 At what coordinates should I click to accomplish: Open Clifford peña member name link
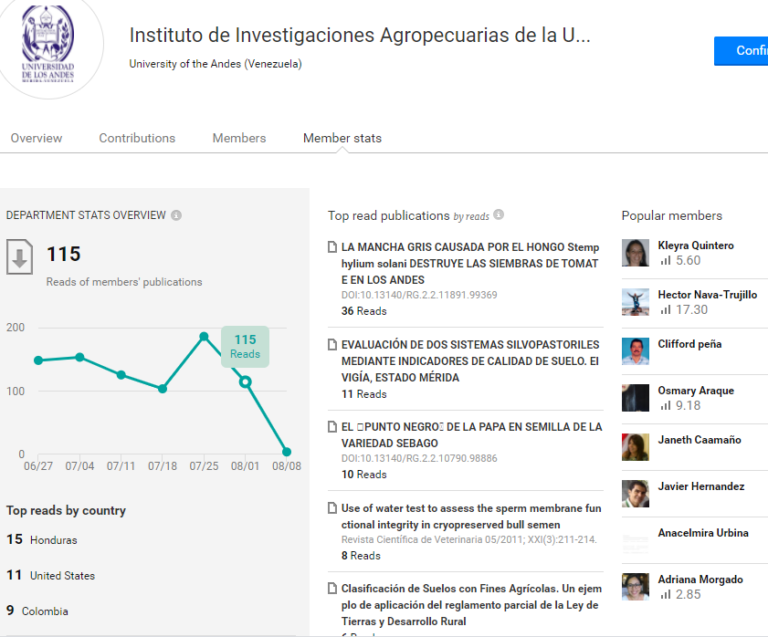(690, 344)
